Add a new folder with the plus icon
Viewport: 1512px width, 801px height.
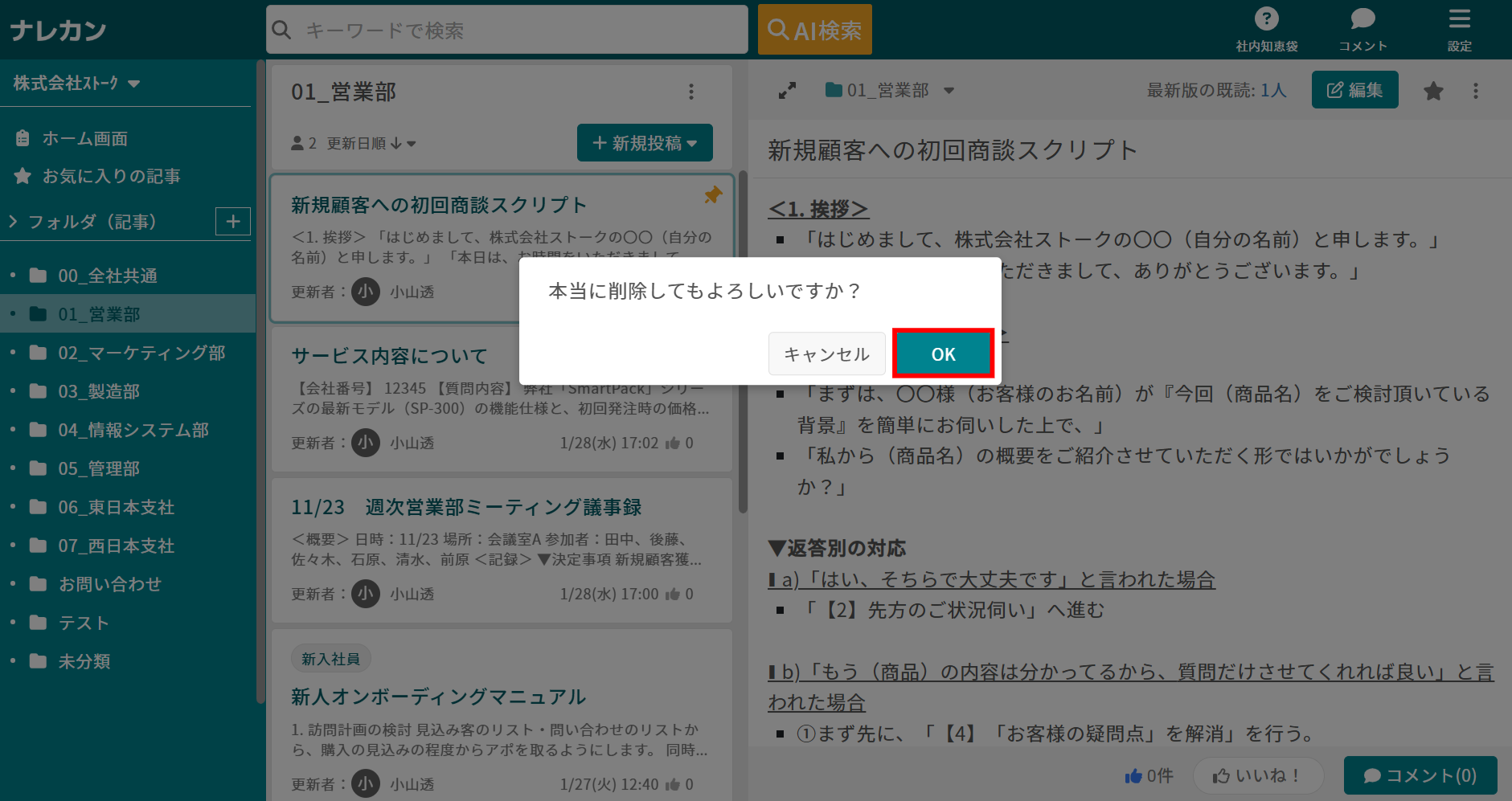pos(232,221)
